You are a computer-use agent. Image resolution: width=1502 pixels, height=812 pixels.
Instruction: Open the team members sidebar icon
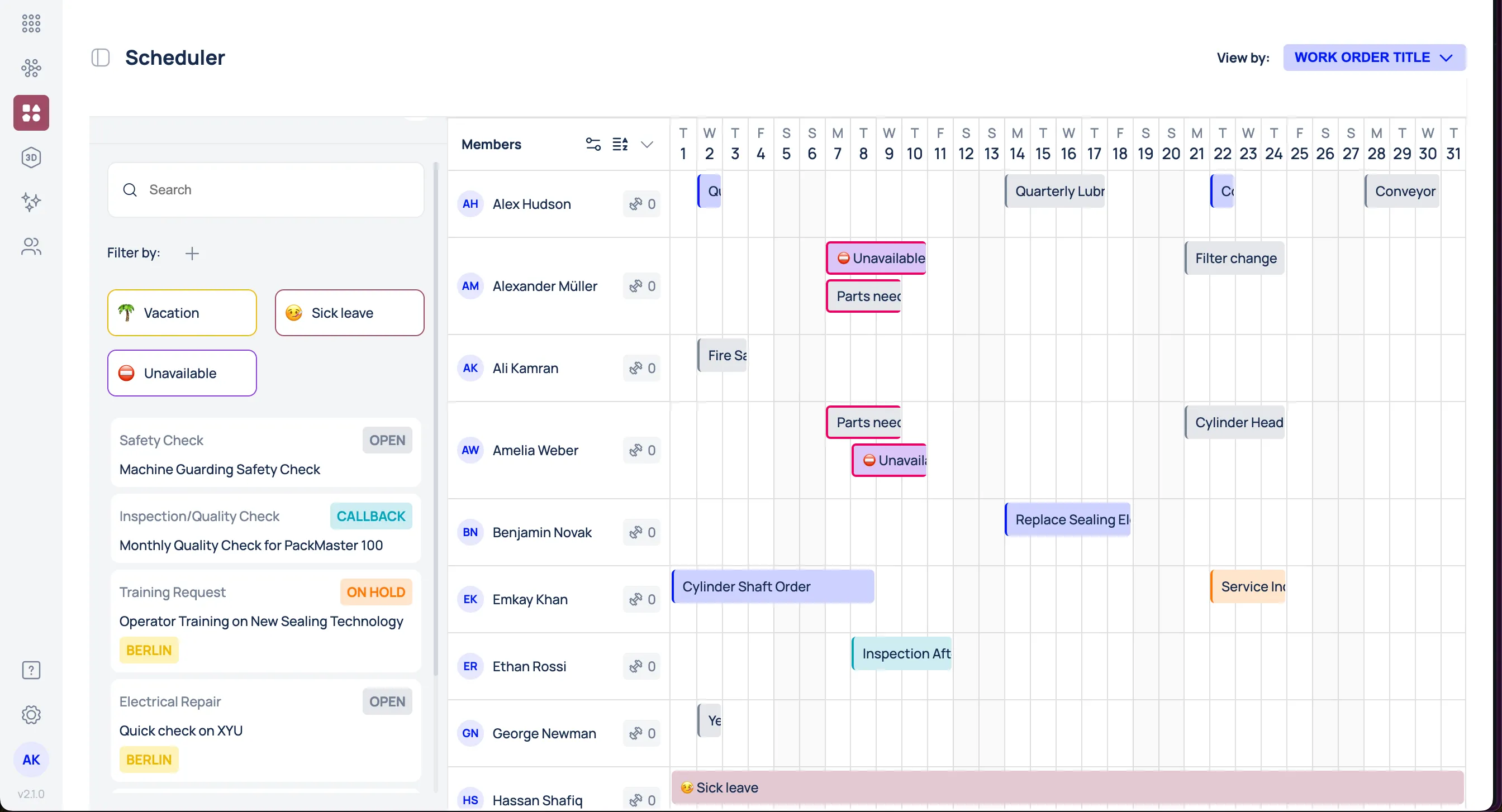(31, 247)
